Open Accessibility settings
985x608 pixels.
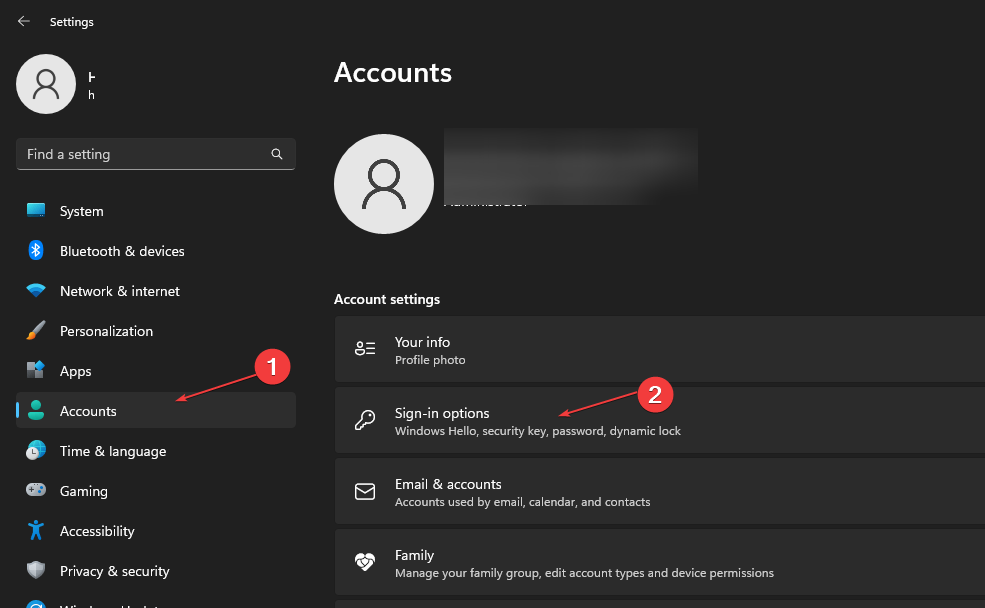[156, 531]
